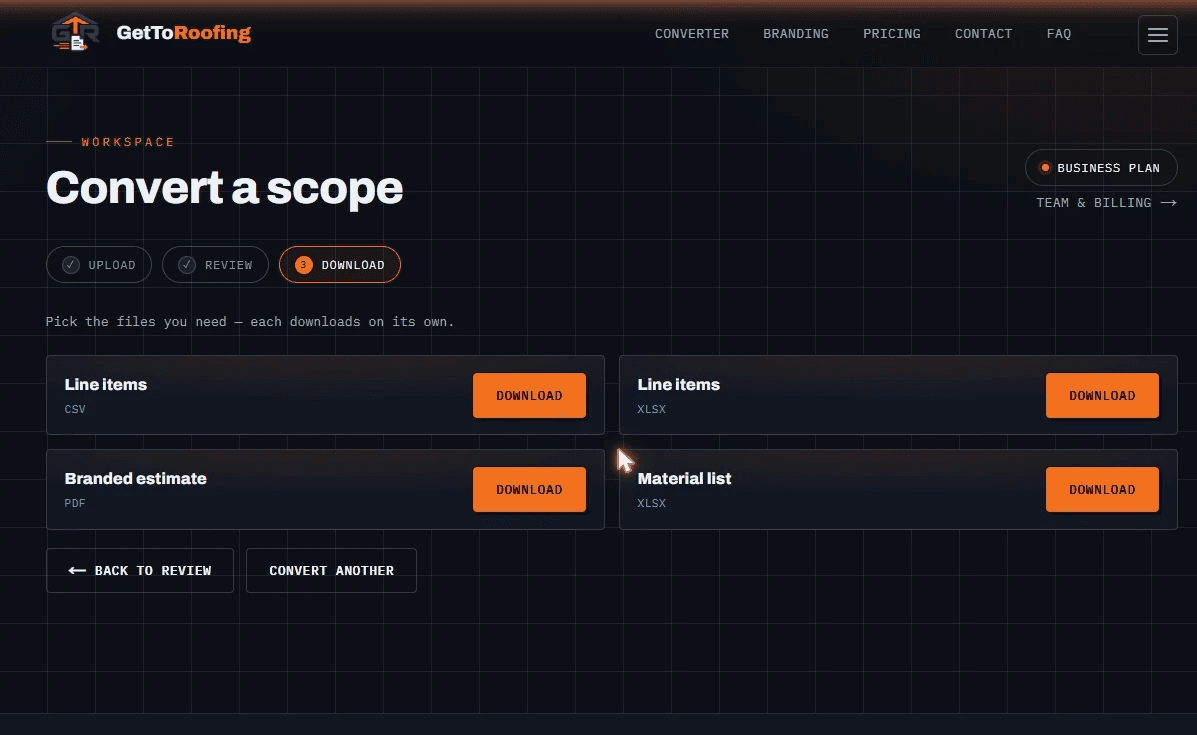Open the FAQ nav link
This screenshot has width=1197, height=735.
pyautogui.click(x=1059, y=34)
